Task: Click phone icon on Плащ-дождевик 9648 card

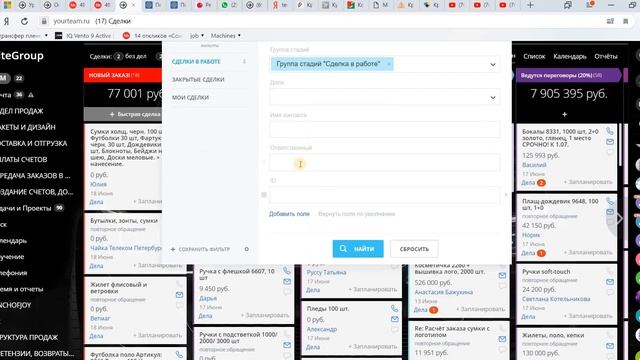Action: 610,201
